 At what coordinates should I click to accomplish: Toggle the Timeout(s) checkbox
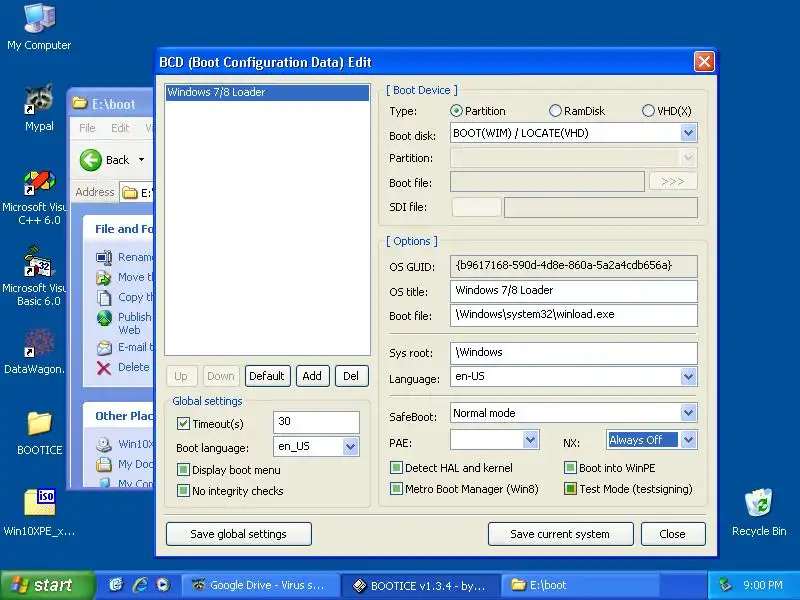point(183,423)
